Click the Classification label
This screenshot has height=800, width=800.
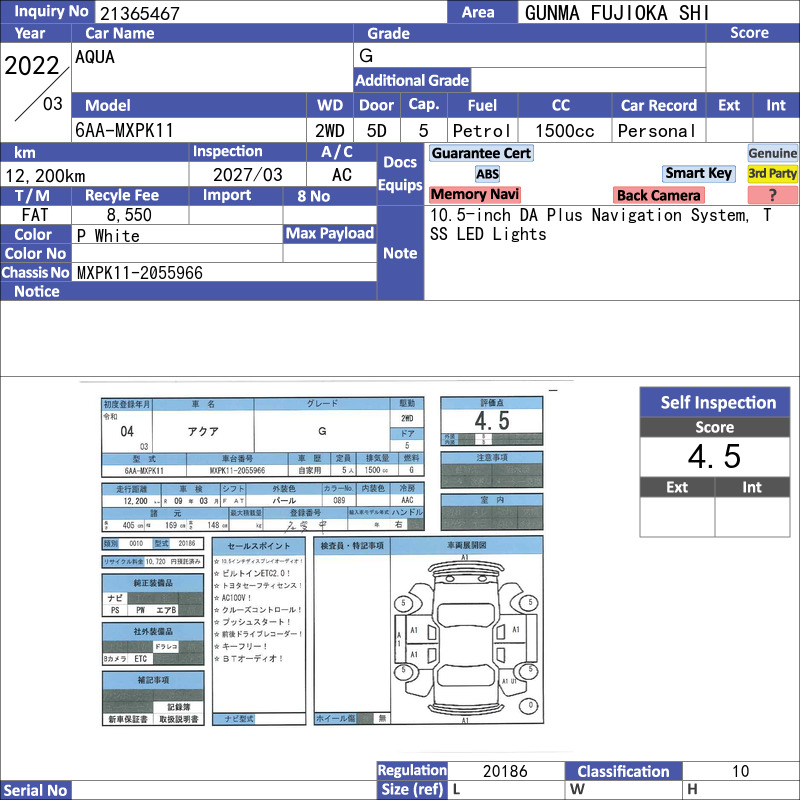pos(623,771)
